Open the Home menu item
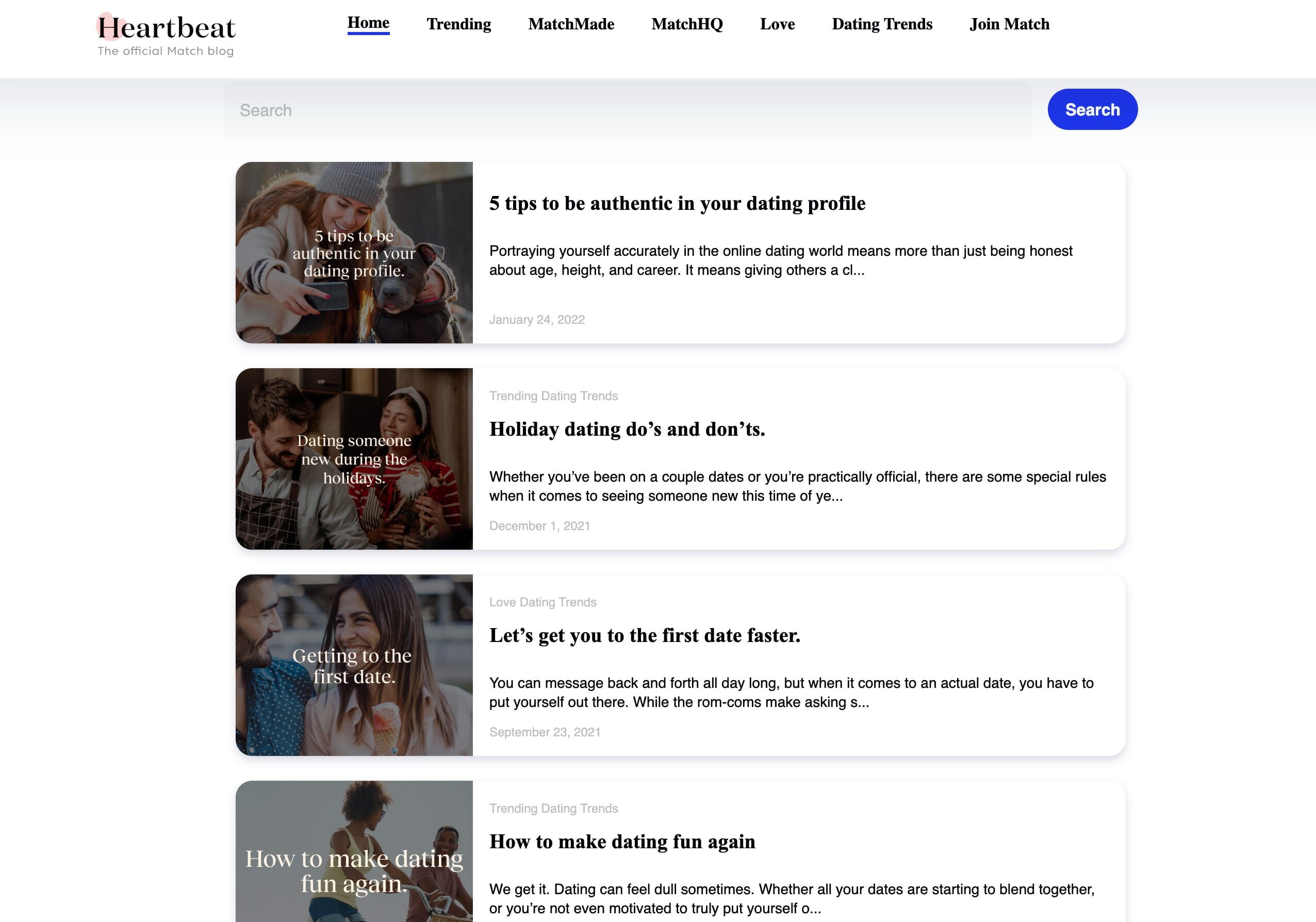This screenshot has width=1316, height=922. pyautogui.click(x=369, y=24)
